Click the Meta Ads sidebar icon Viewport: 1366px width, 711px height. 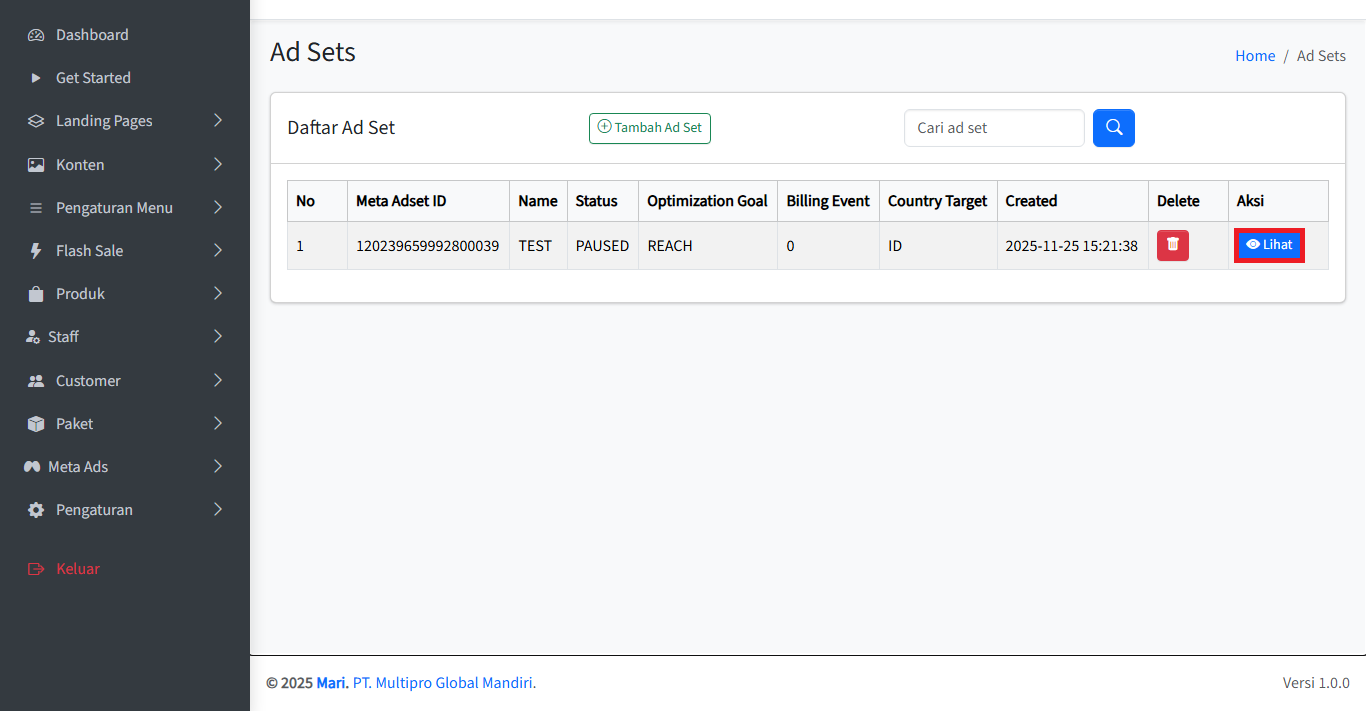(32, 467)
